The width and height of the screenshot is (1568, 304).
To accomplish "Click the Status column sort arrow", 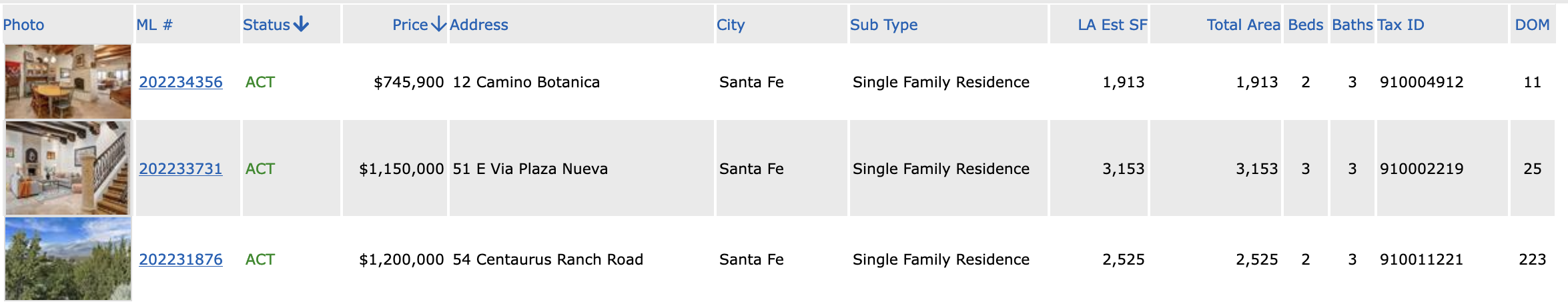I will tap(301, 25).
